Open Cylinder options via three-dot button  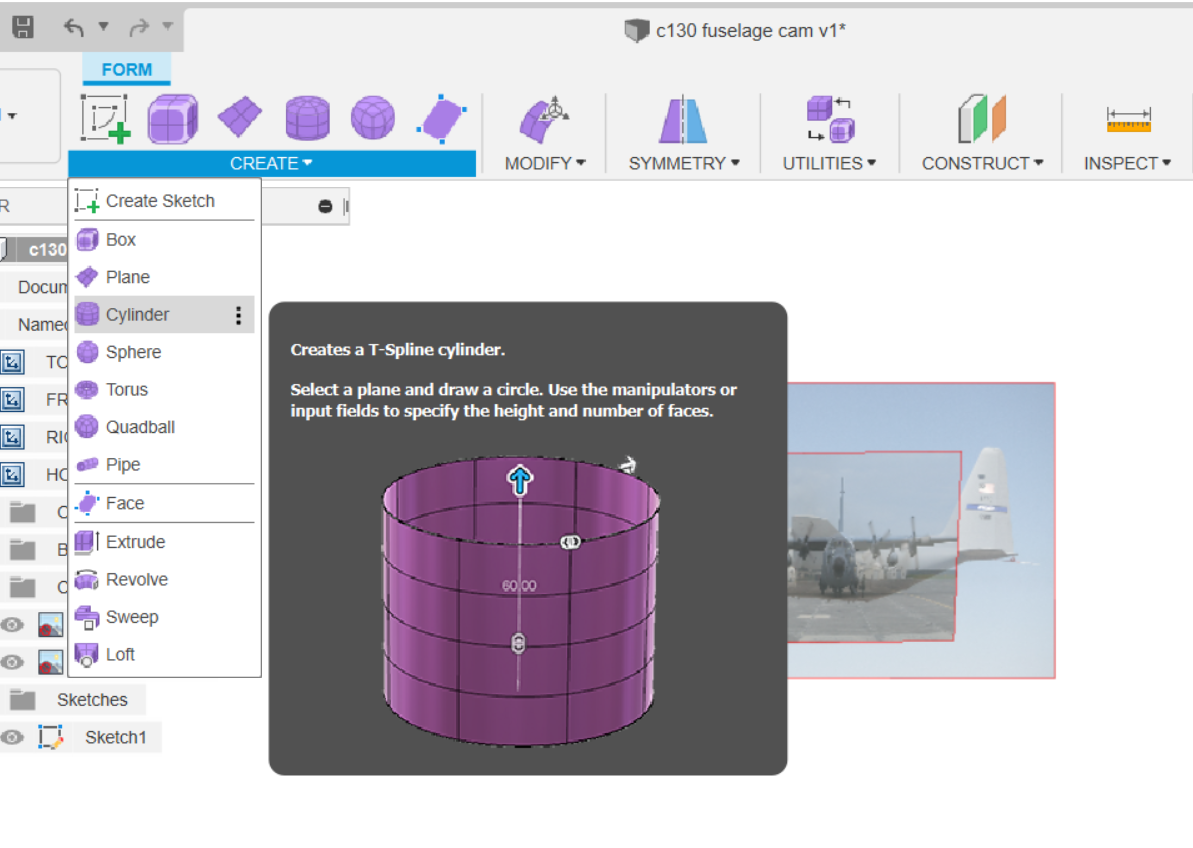[x=238, y=314]
